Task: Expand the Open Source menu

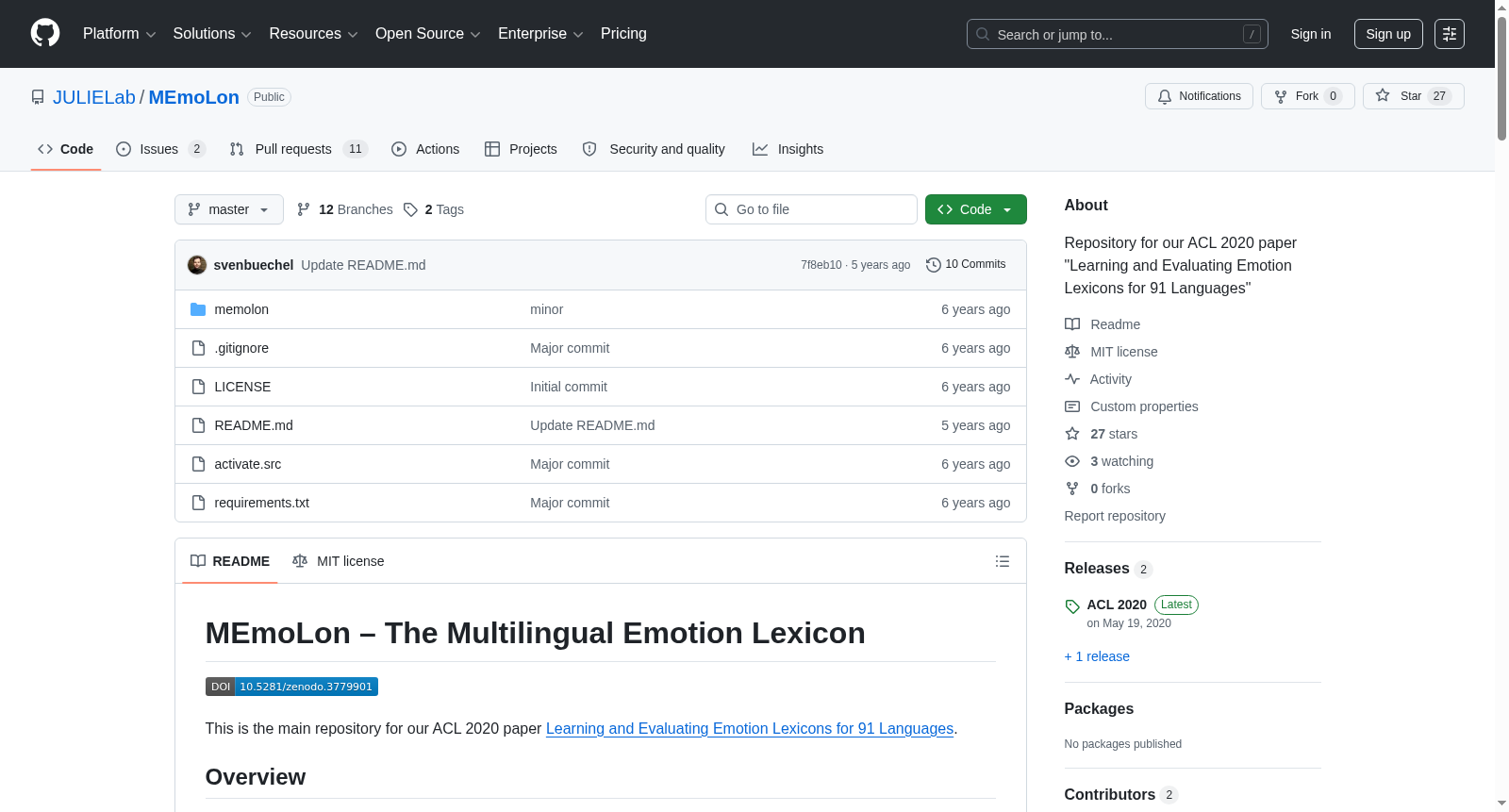Action: pyautogui.click(x=428, y=34)
